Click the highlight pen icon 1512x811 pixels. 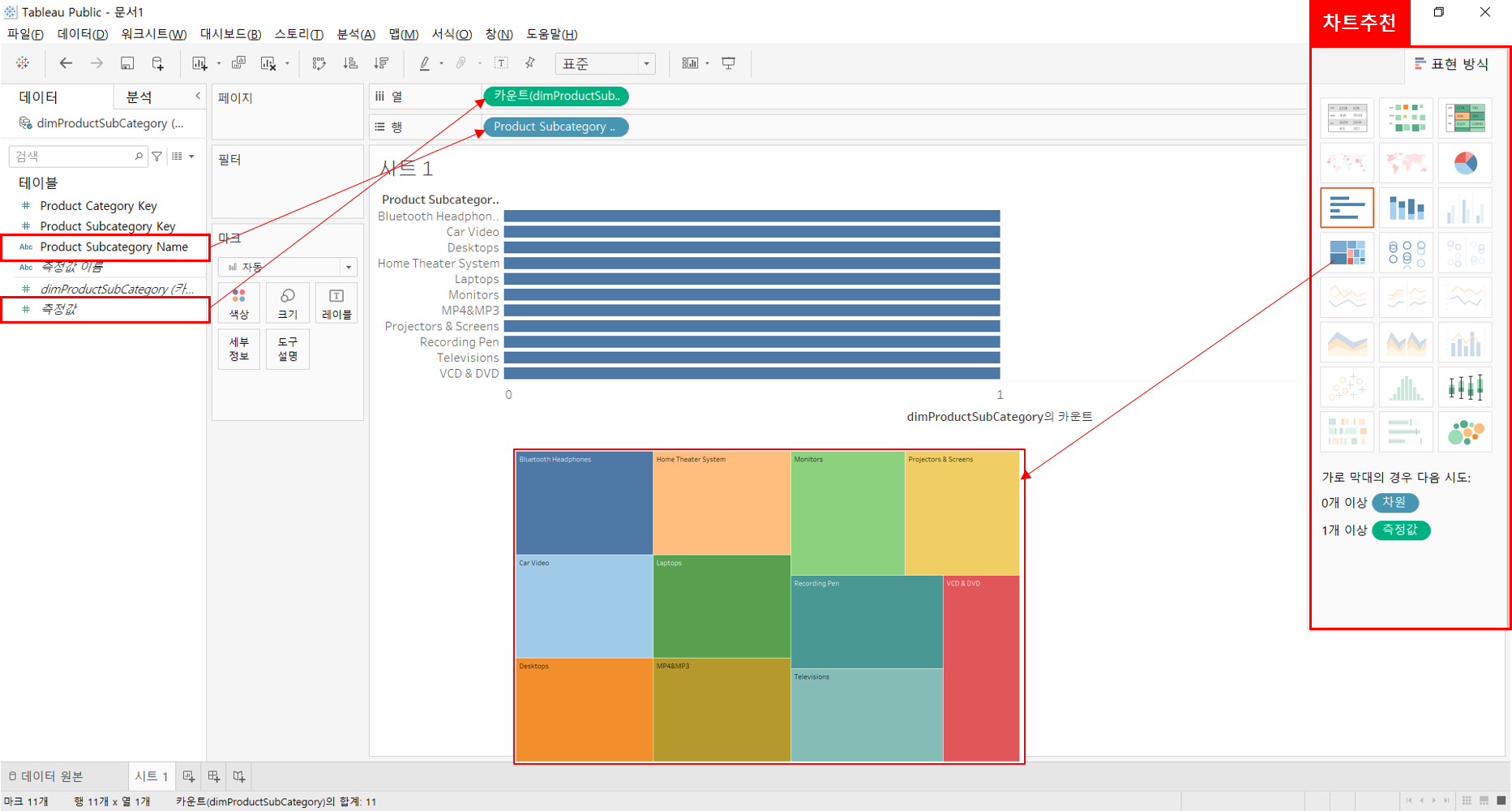pyautogui.click(x=424, y=63)
